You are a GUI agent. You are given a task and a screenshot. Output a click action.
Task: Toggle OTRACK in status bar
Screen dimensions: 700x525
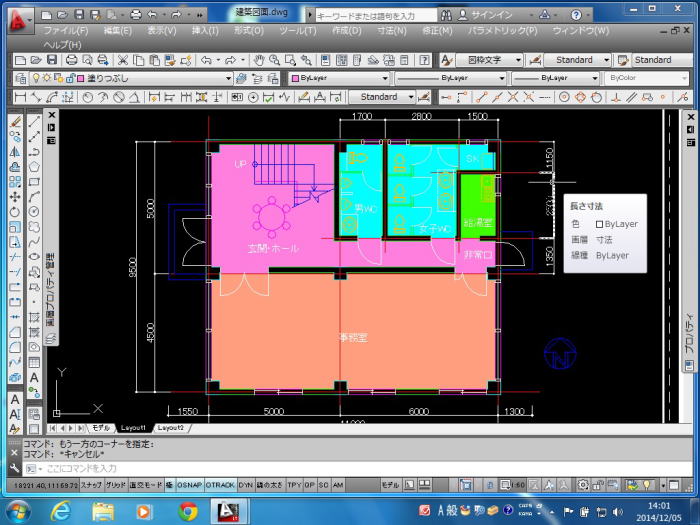click(x=220, y=485)
